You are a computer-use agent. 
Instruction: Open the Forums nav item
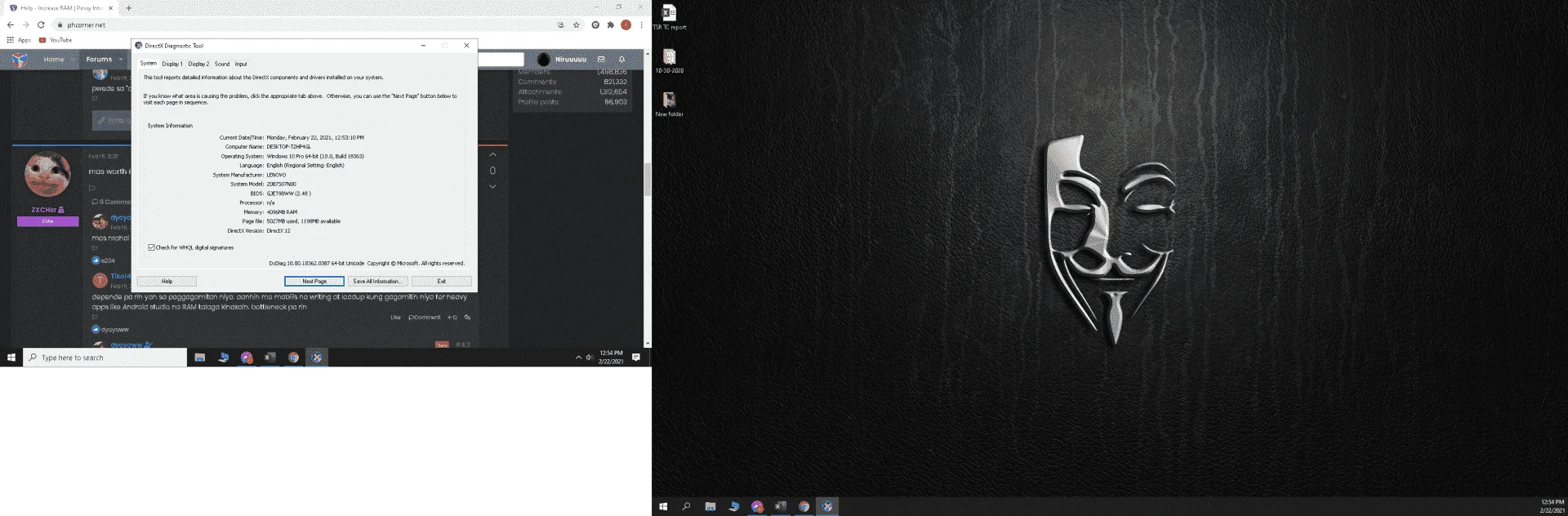[99, 60]
